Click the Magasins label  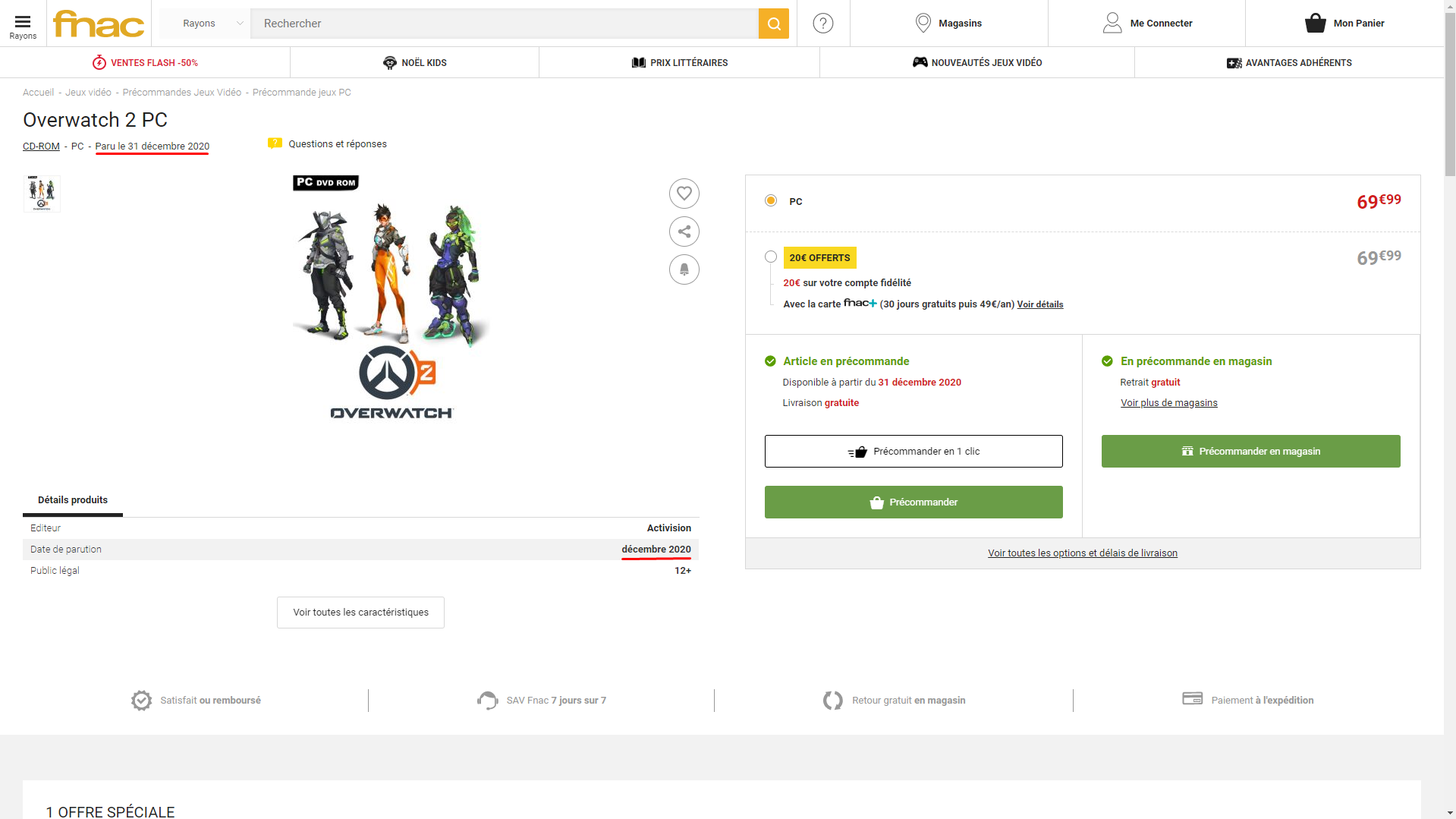tap(960, 24)
